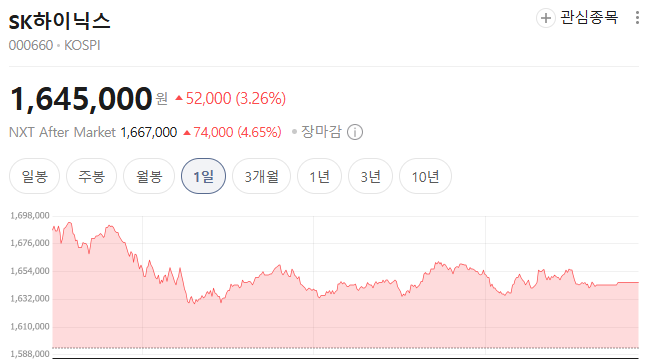Click the NXT After Market price 1,667,000

pyautogui.click(x=148, y=132)
